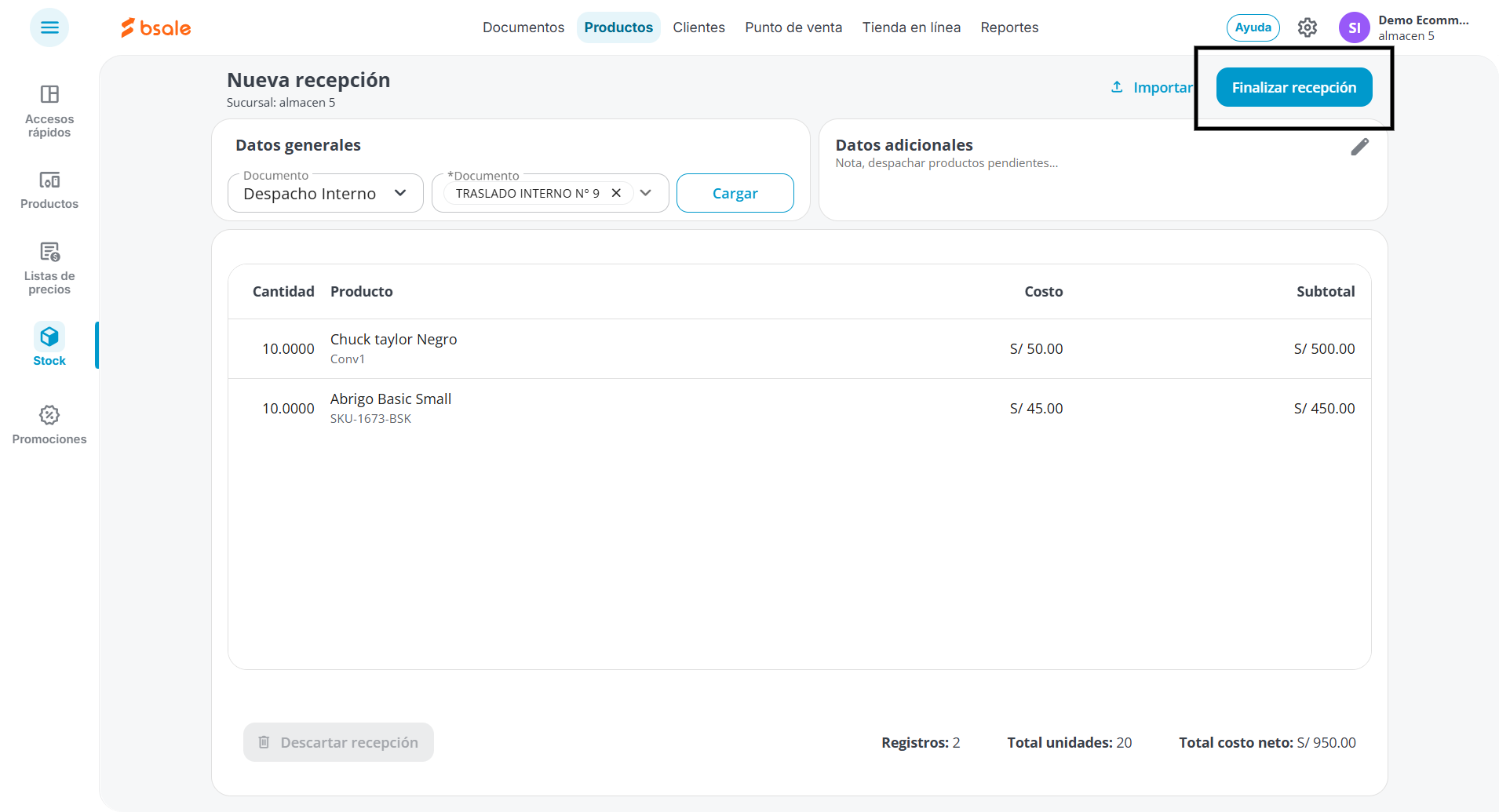
Task: Open Demo Ecomm account menu
Action: pos(1424,27)
